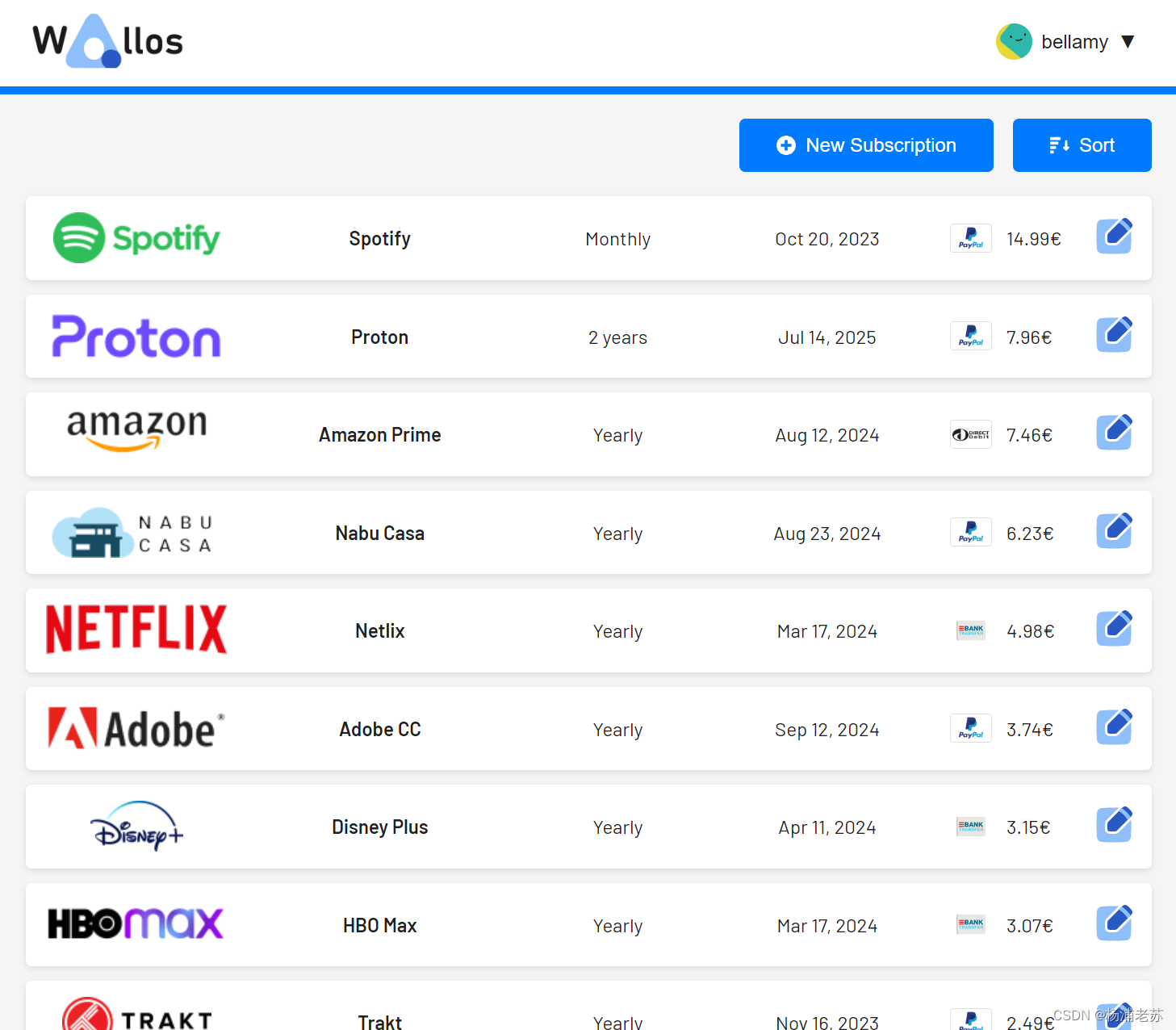1176x1030 pixels.
Task: Click Bank Transfer icon in Disney Plus row
Action: pos(971,827)
